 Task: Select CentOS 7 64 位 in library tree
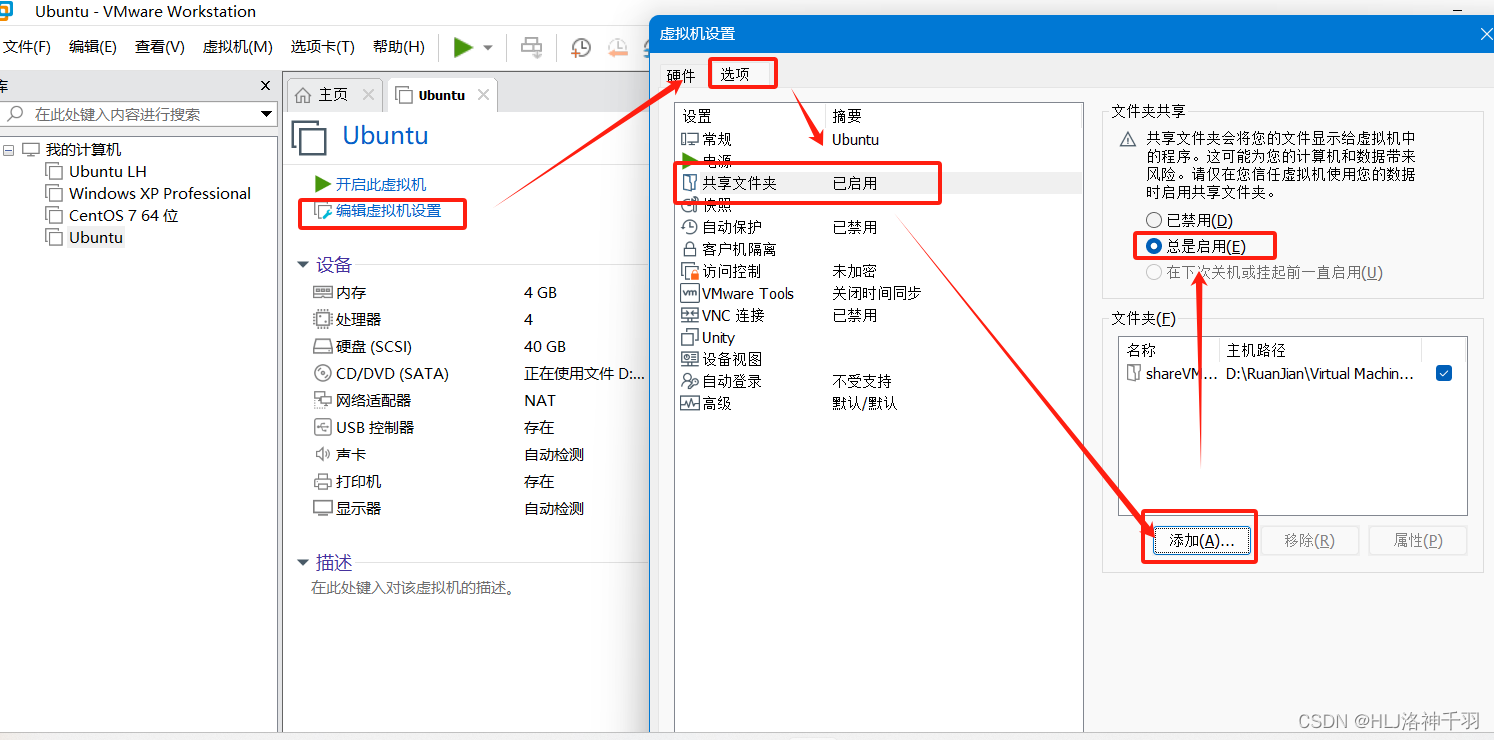tap(124, 216)
